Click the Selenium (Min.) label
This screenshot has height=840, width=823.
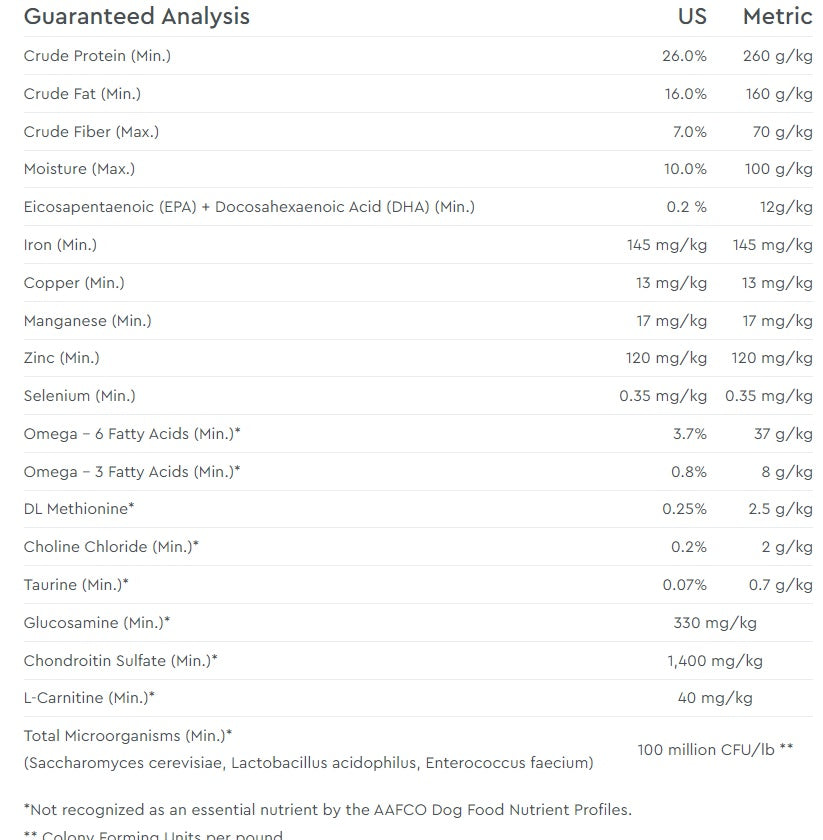[x=79, y=396]
